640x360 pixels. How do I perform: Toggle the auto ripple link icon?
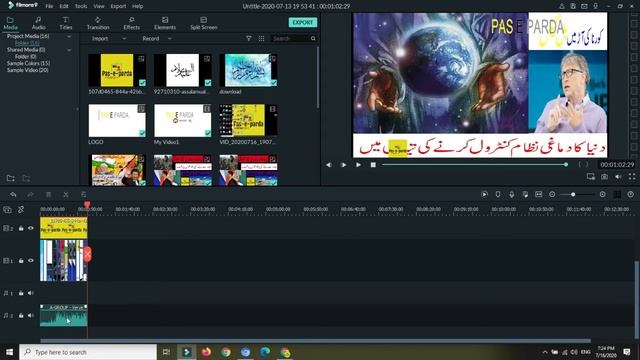coord(21,210)
